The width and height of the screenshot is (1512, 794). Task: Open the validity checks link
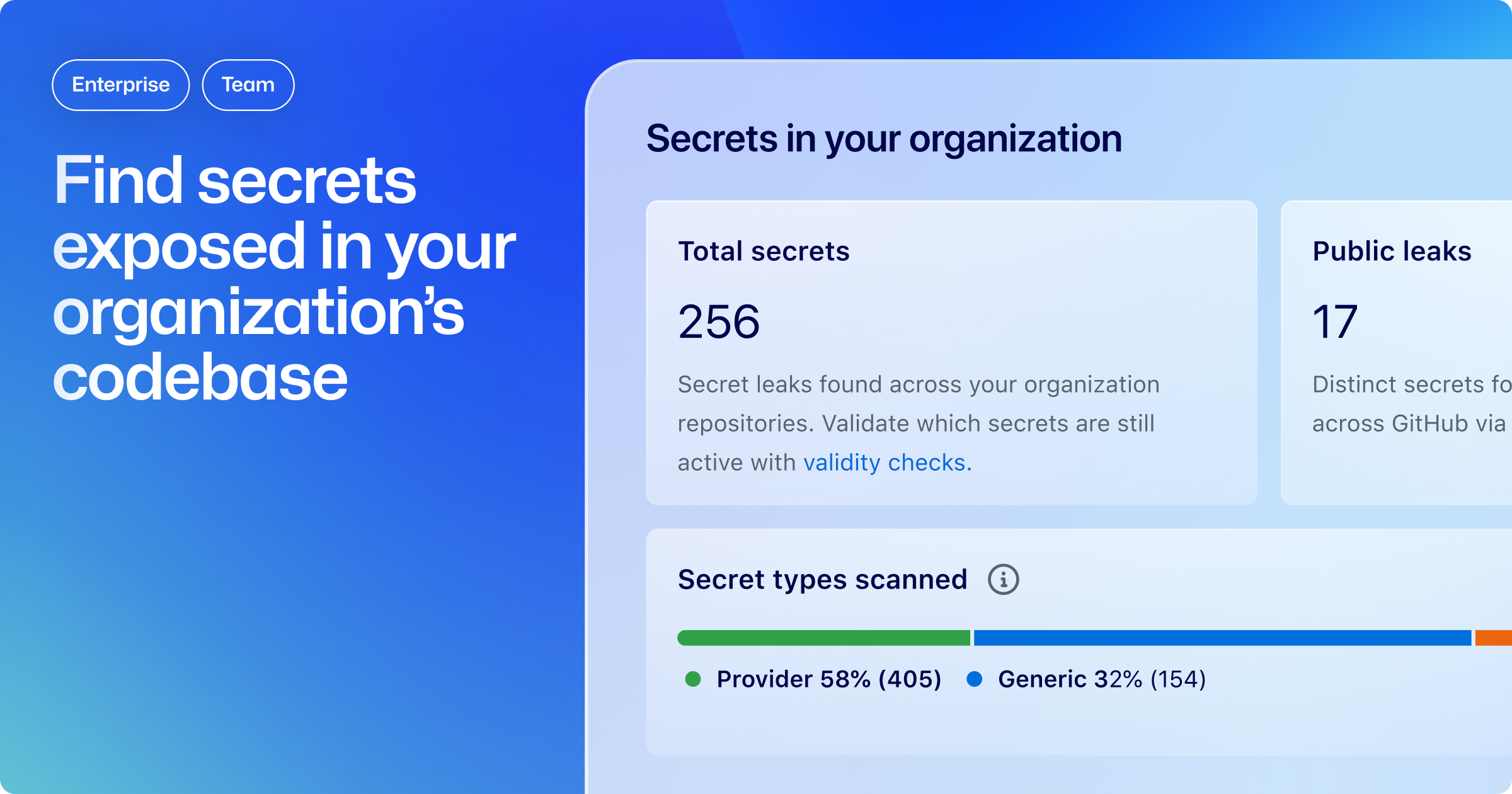click(x=887, y=463)
